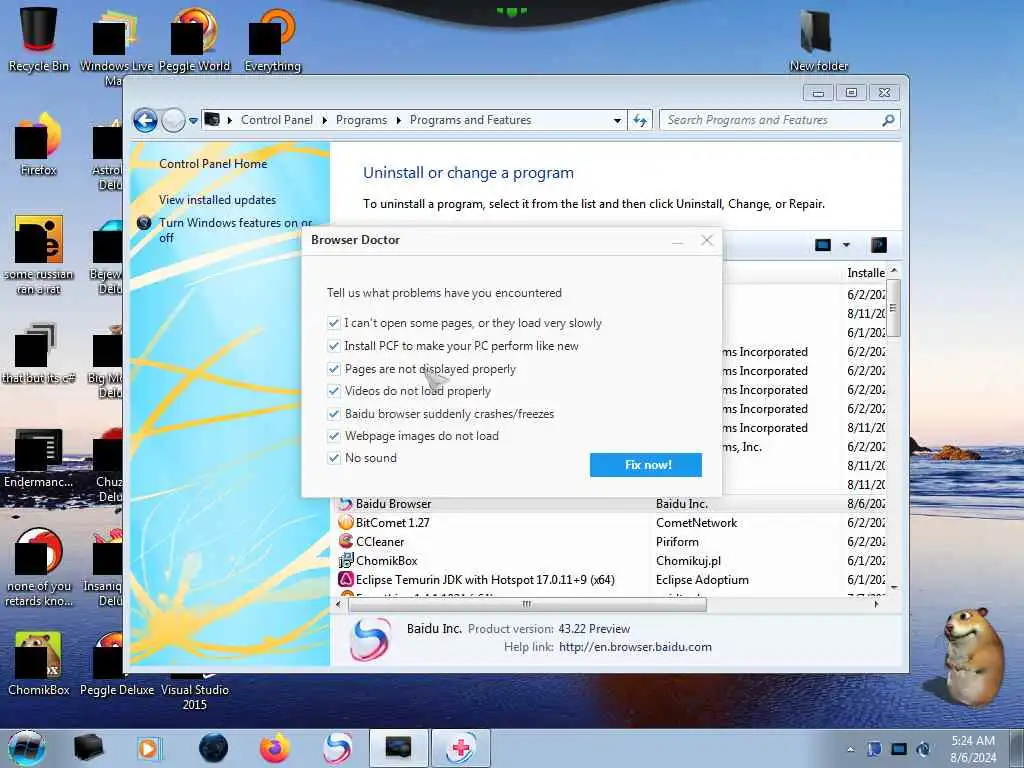Open the media player taskbar icon

tap(149, 748)
